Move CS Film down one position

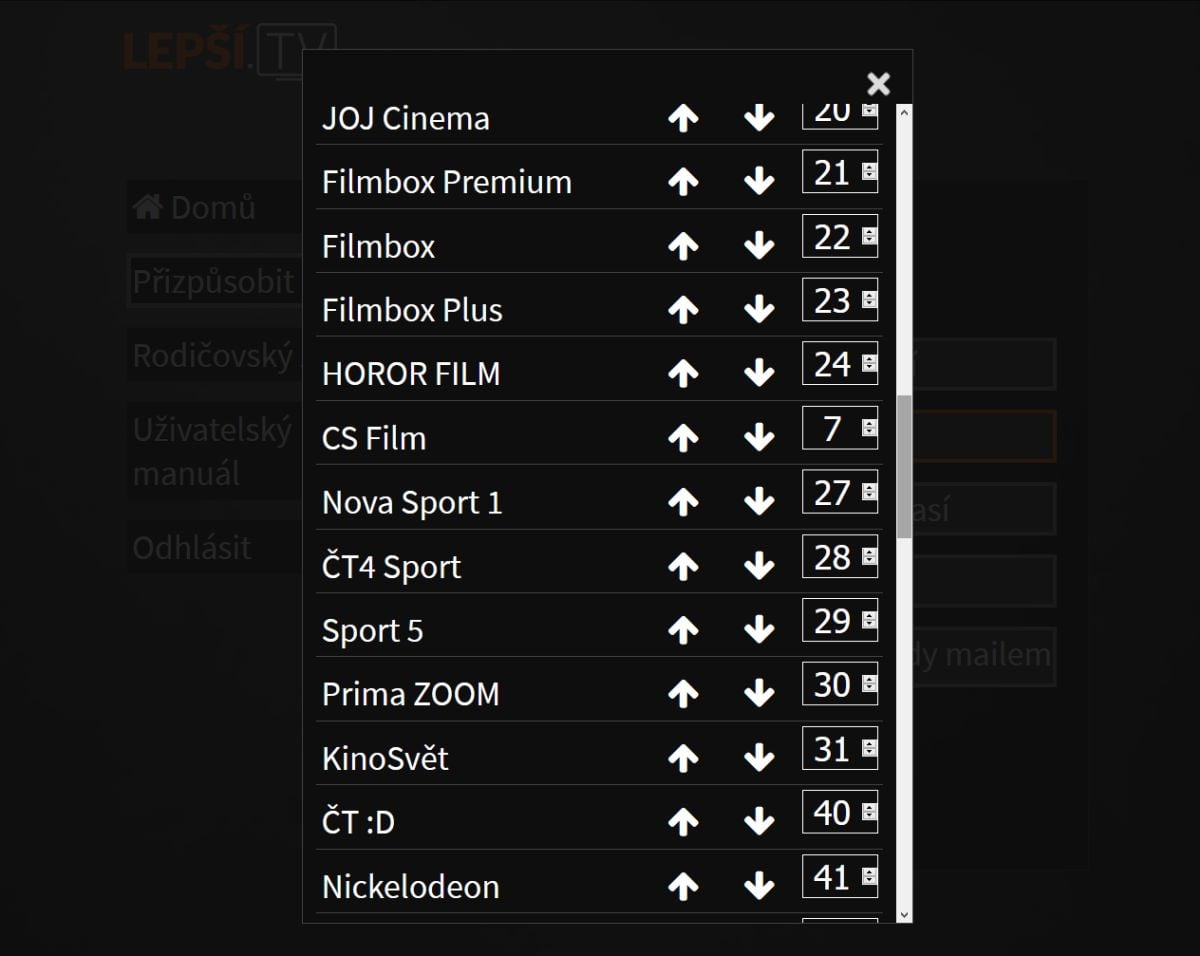point(759,437)
